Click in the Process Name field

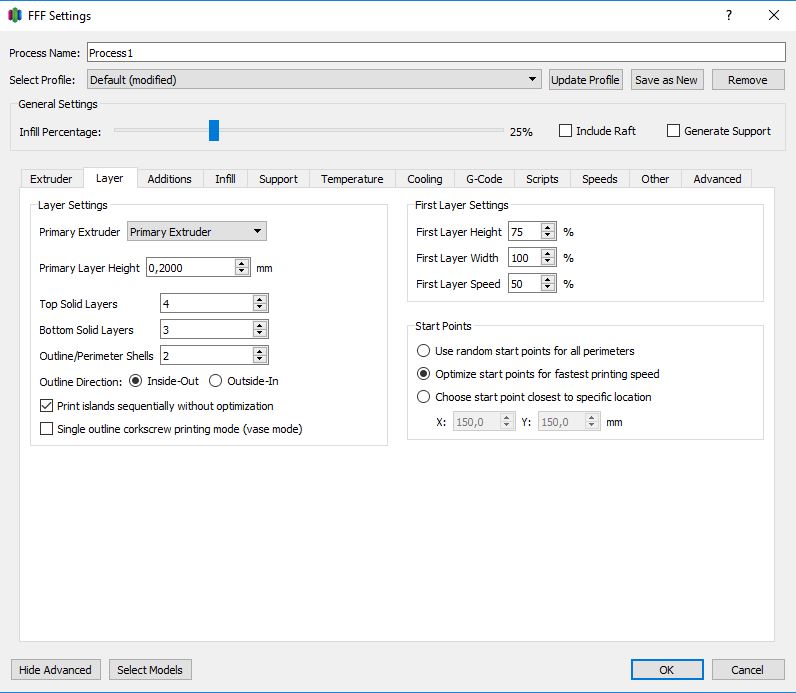[436, 53]
